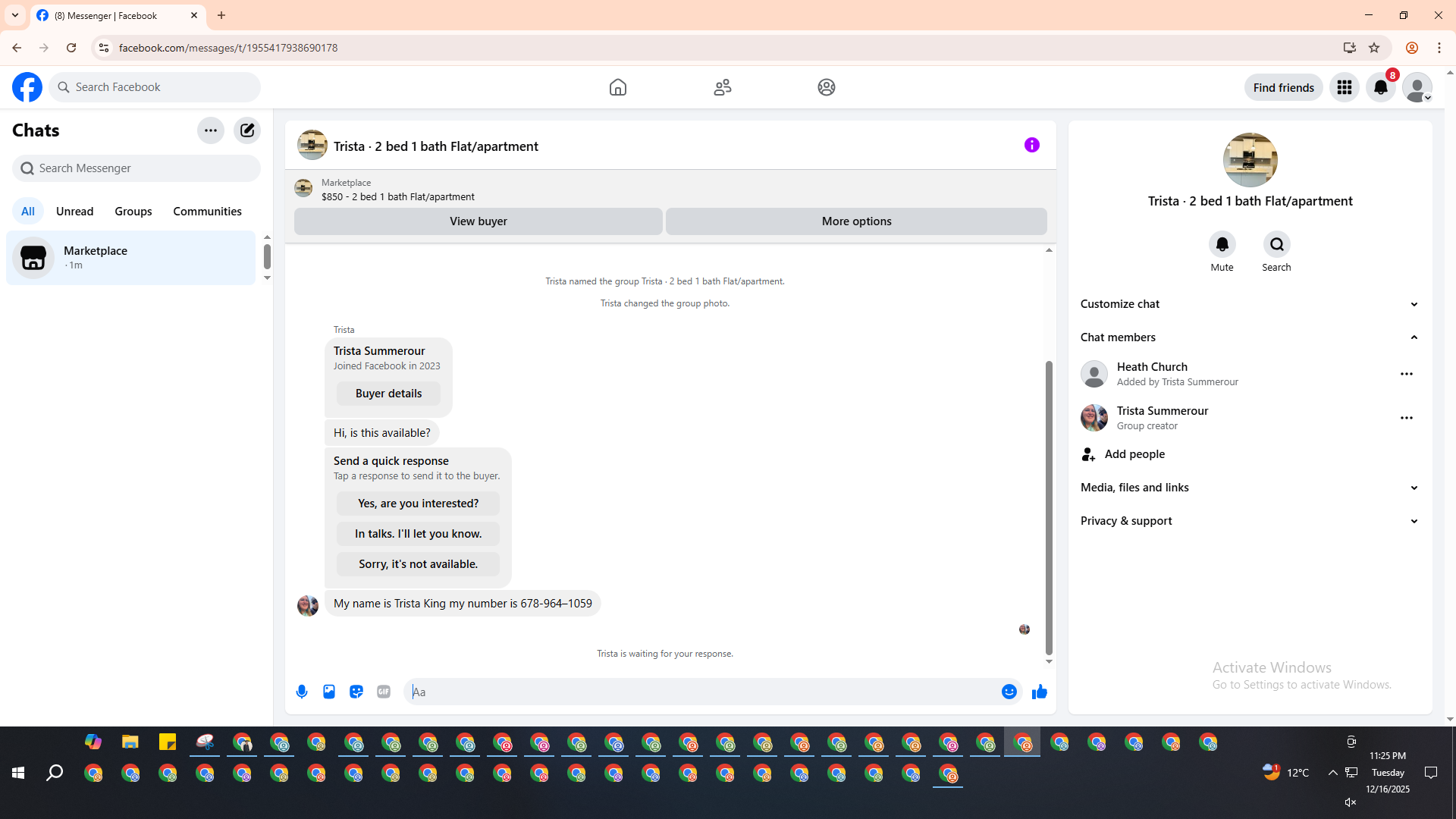Open the Windows notification center

[x=1431, y=773]
